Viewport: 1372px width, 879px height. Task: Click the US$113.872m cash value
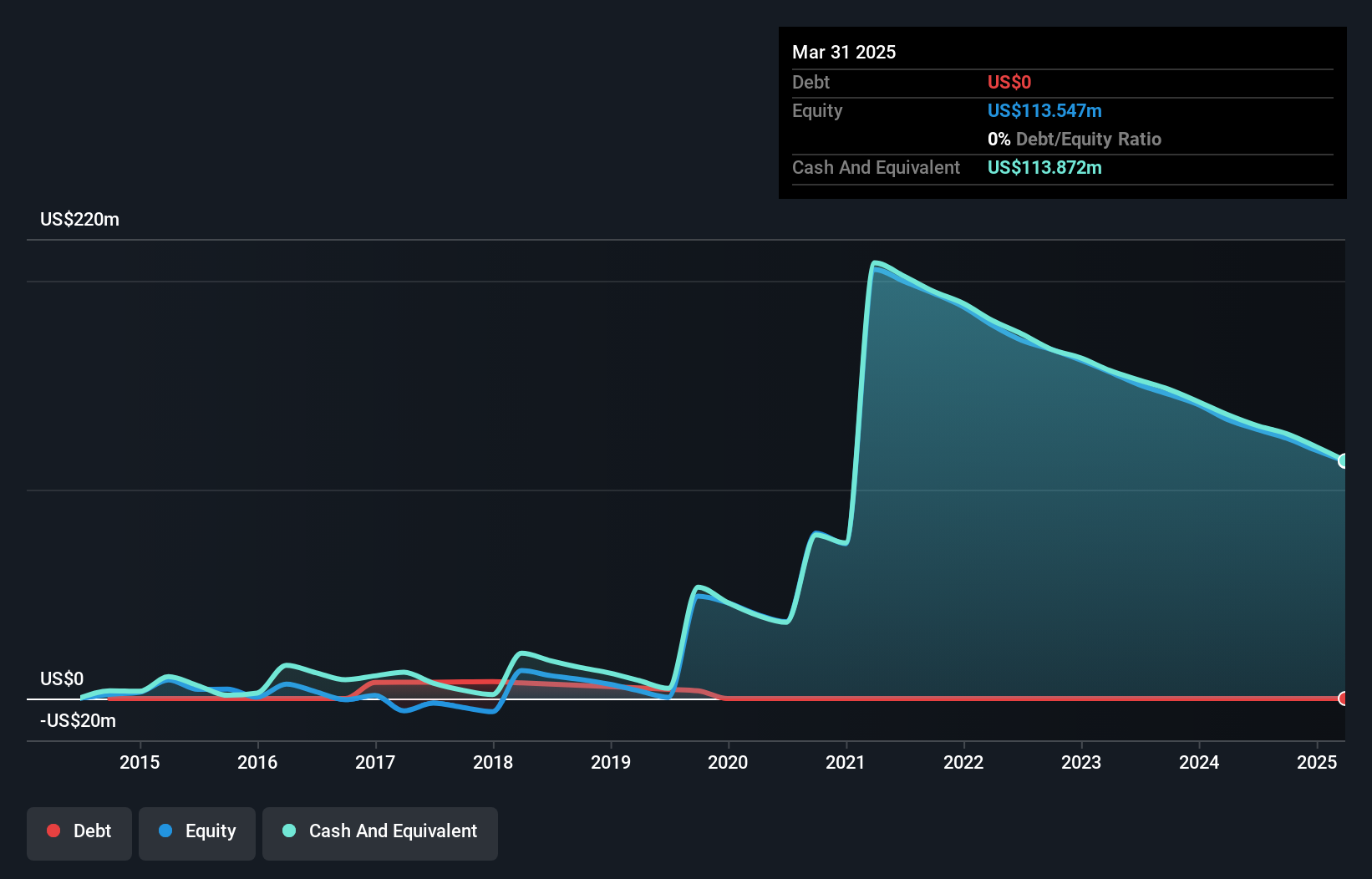tap(1044, 167)
